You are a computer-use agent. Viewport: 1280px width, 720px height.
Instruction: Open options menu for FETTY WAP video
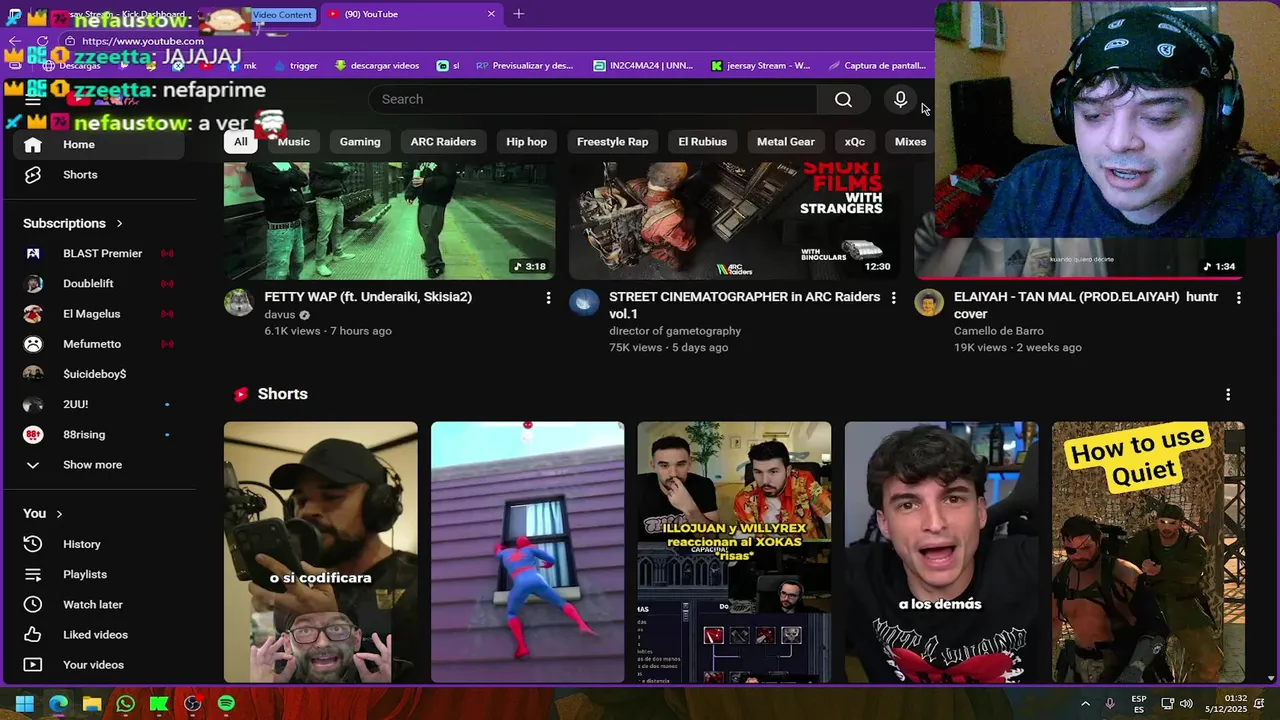point(548,298)
